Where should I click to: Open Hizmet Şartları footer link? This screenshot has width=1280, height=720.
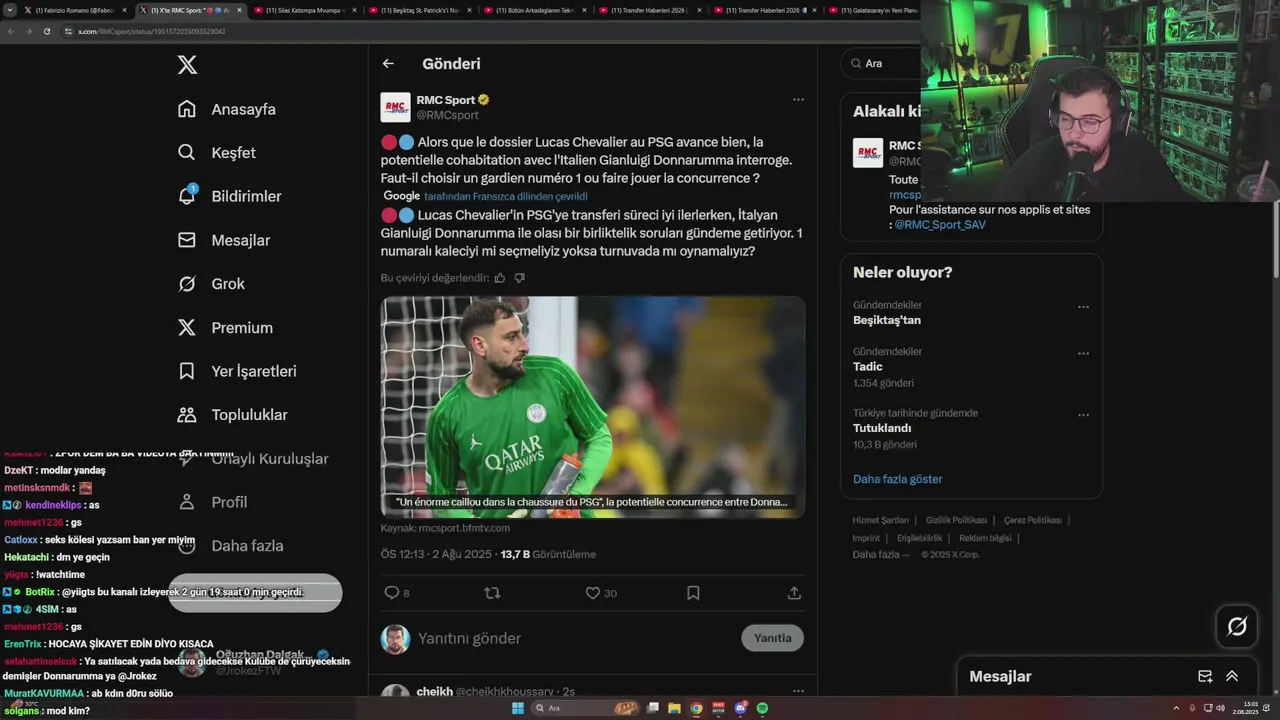tap(880, 520)
